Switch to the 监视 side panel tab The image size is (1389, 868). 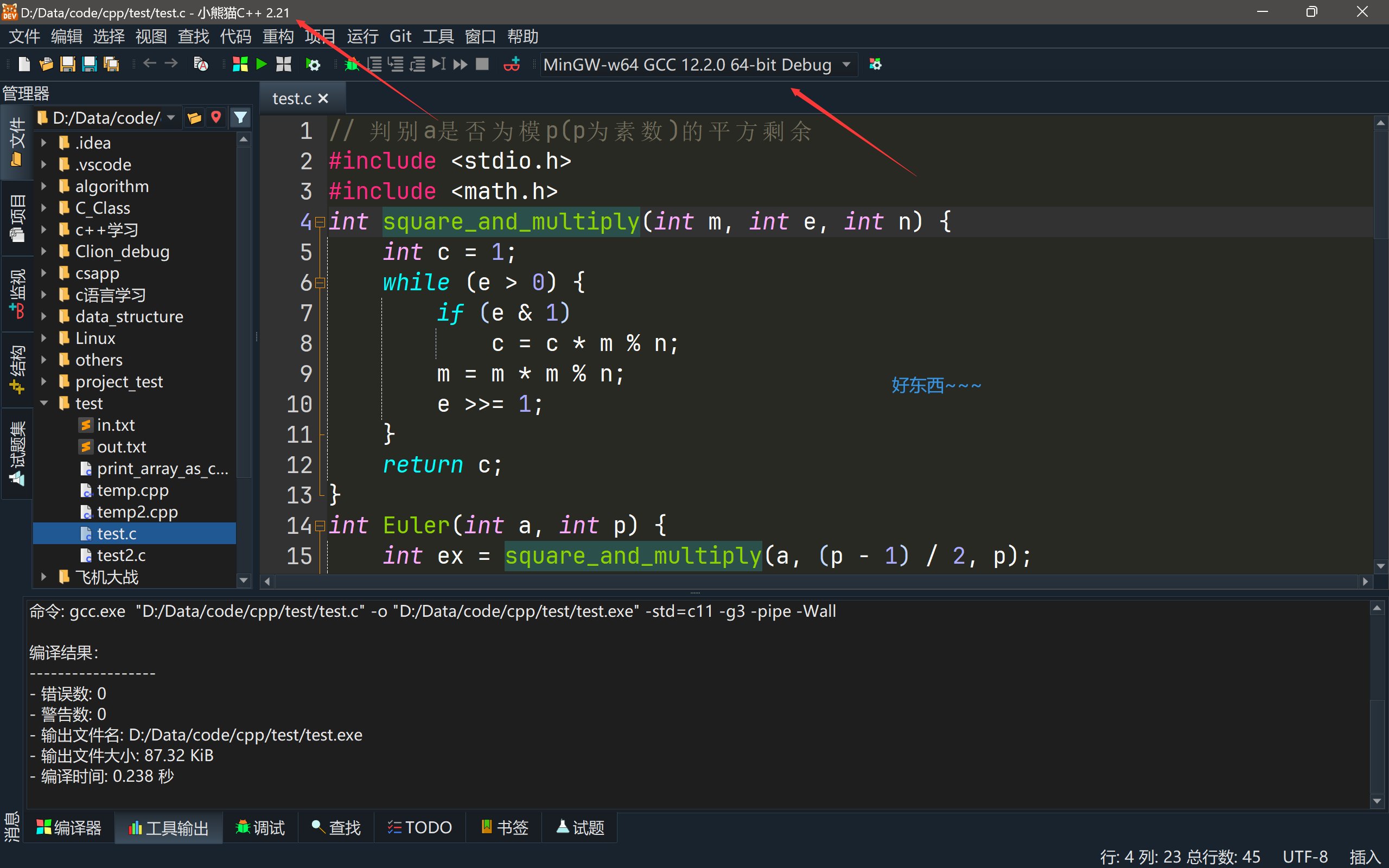[x=17, y=294]
